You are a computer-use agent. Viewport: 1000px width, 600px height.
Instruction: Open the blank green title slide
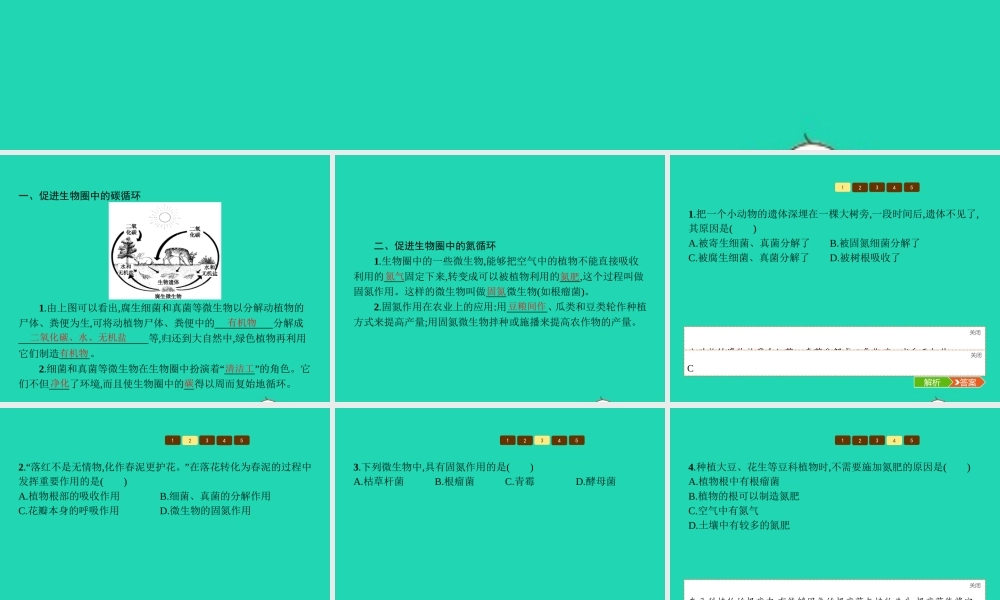(499, 75)
